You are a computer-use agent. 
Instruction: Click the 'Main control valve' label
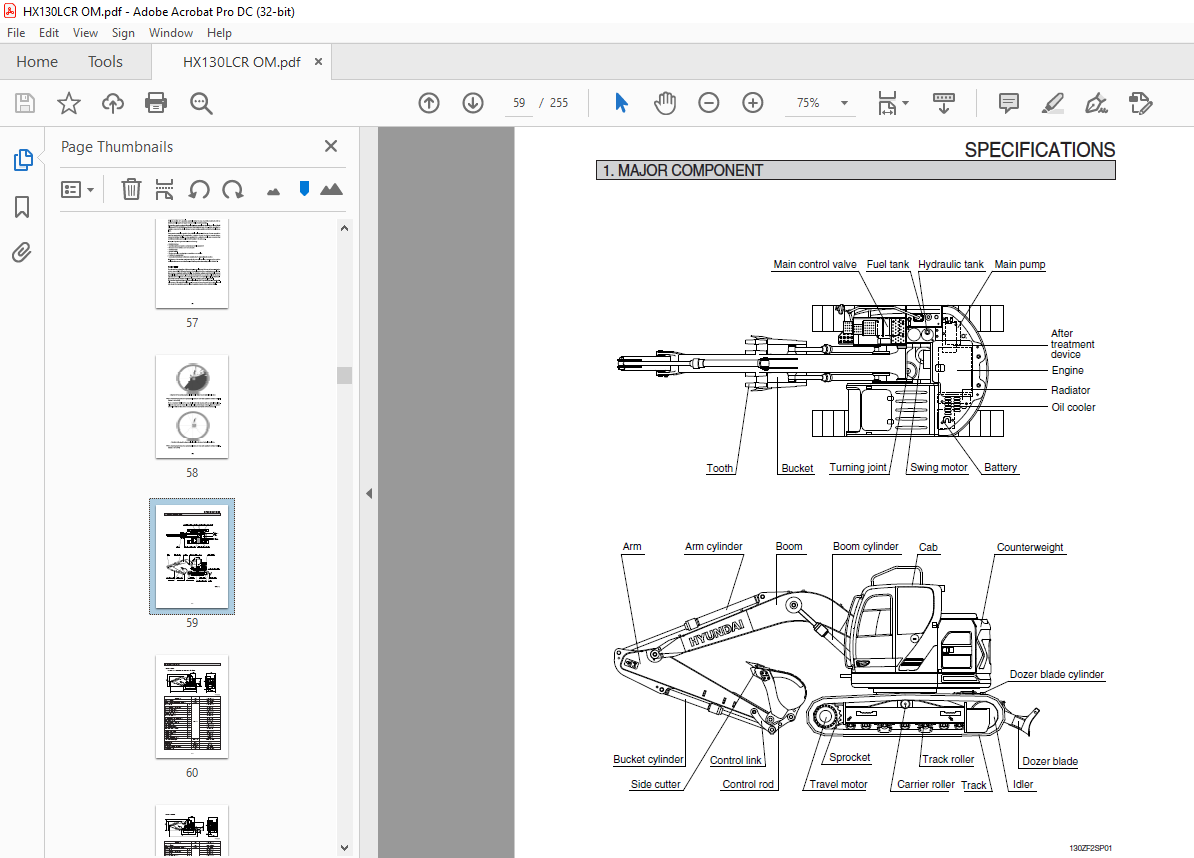(815, 264)
